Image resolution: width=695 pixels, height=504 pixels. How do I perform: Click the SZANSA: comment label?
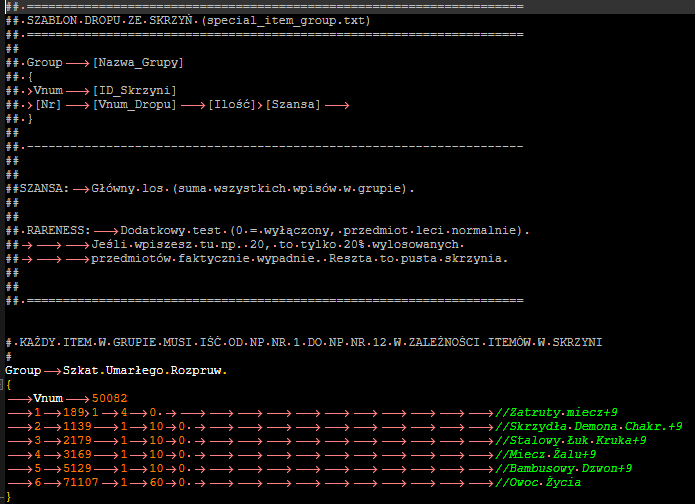44,188
